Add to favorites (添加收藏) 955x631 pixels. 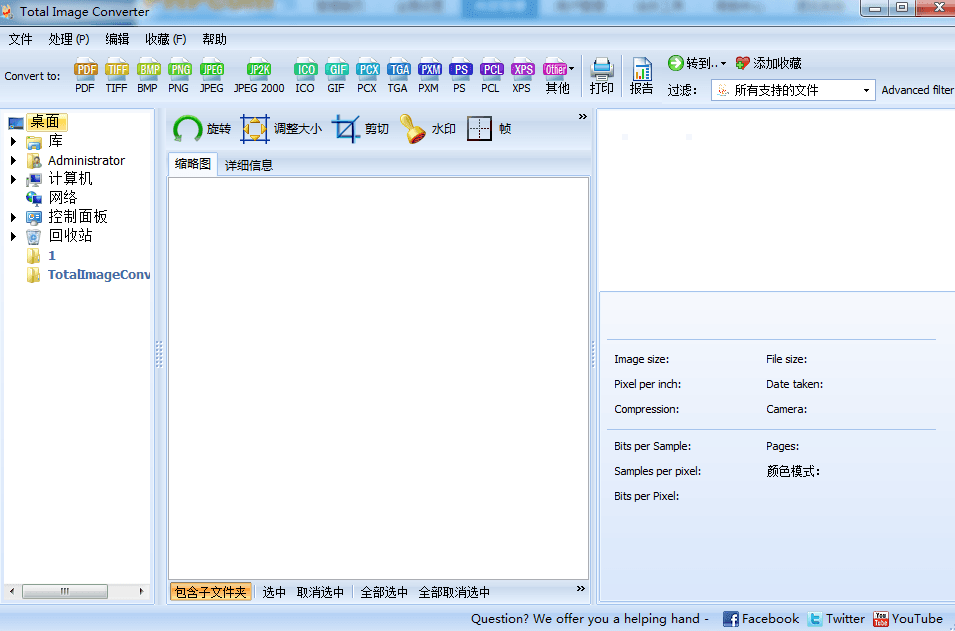pos(768,63)
